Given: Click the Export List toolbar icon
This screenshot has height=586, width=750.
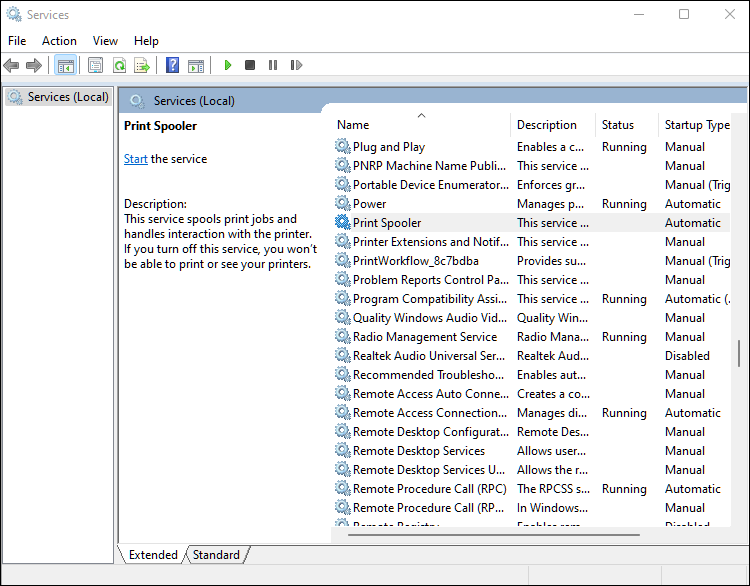Looking at the screenshot, I should coord(142,65).
